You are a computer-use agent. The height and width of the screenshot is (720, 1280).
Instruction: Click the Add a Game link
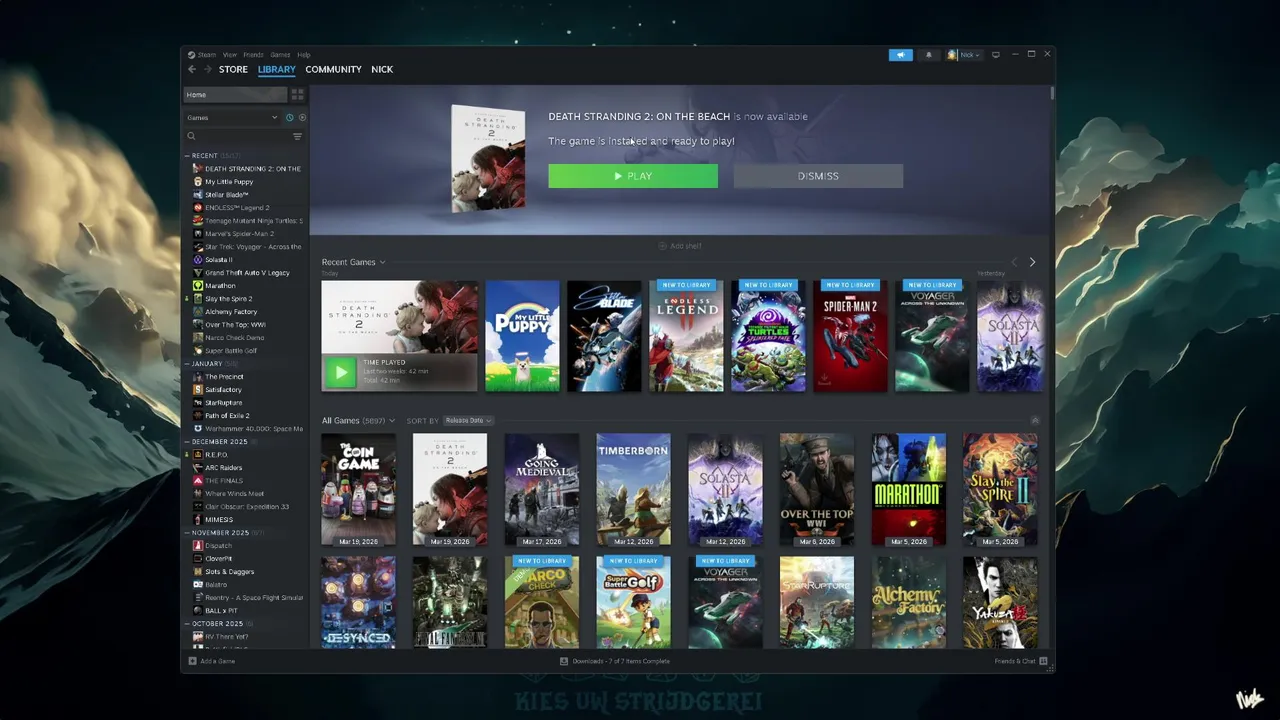tap(217, 661)
